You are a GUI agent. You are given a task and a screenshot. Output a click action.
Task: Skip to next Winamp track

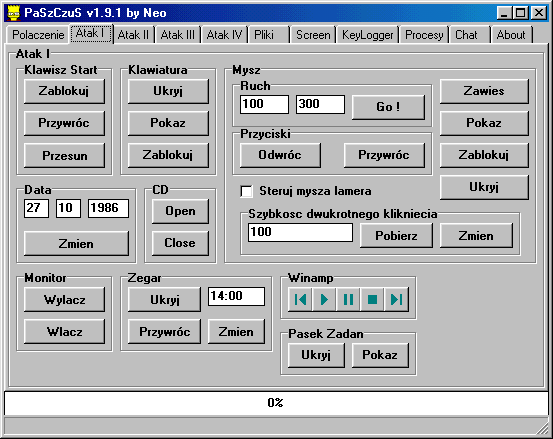point(397,299)
